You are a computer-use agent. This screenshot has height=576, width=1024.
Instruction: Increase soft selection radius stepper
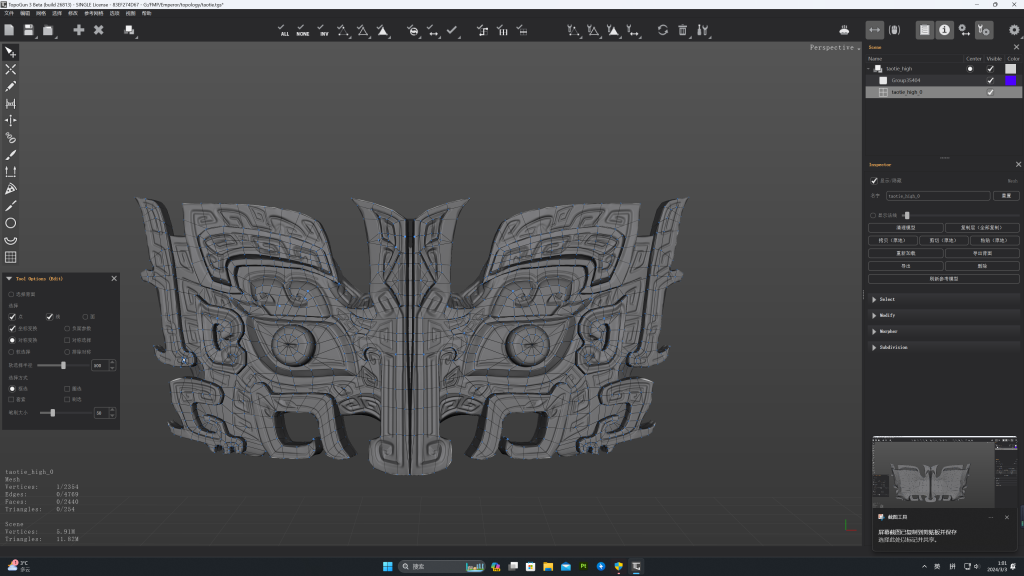pyautogui.click(x=112, y=362)
